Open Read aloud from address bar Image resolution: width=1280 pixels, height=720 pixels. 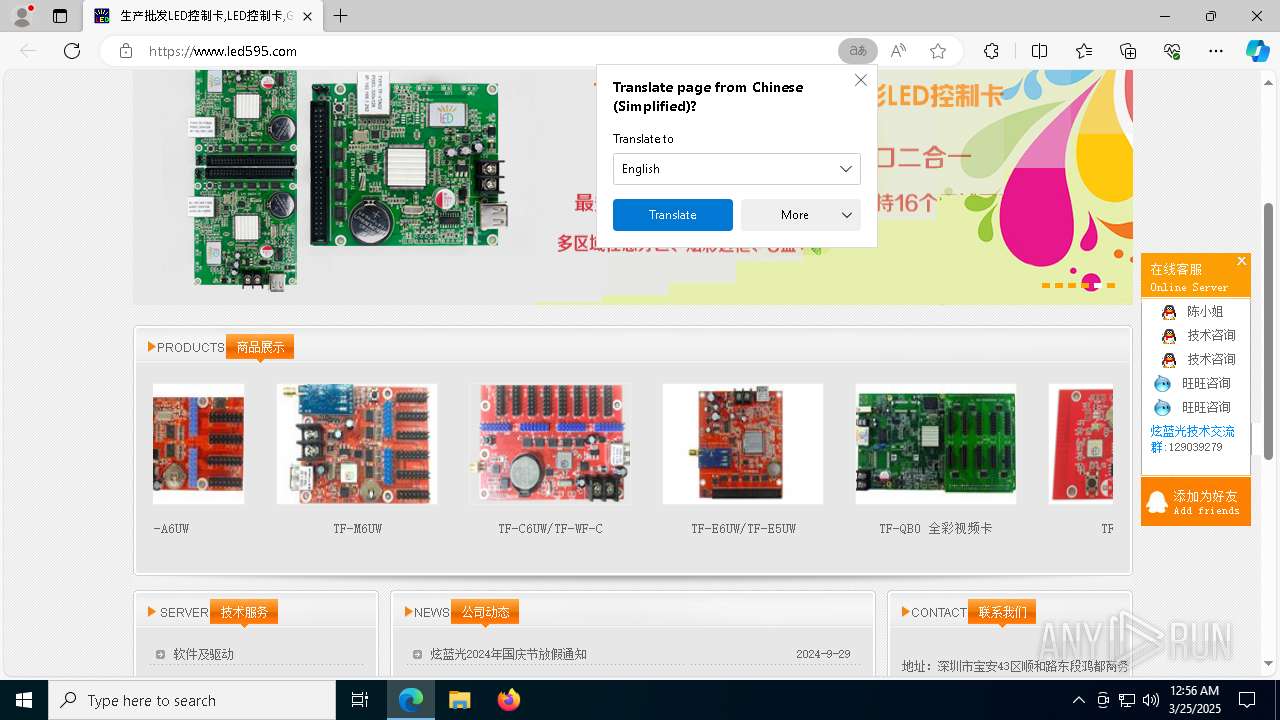point(898,51)
